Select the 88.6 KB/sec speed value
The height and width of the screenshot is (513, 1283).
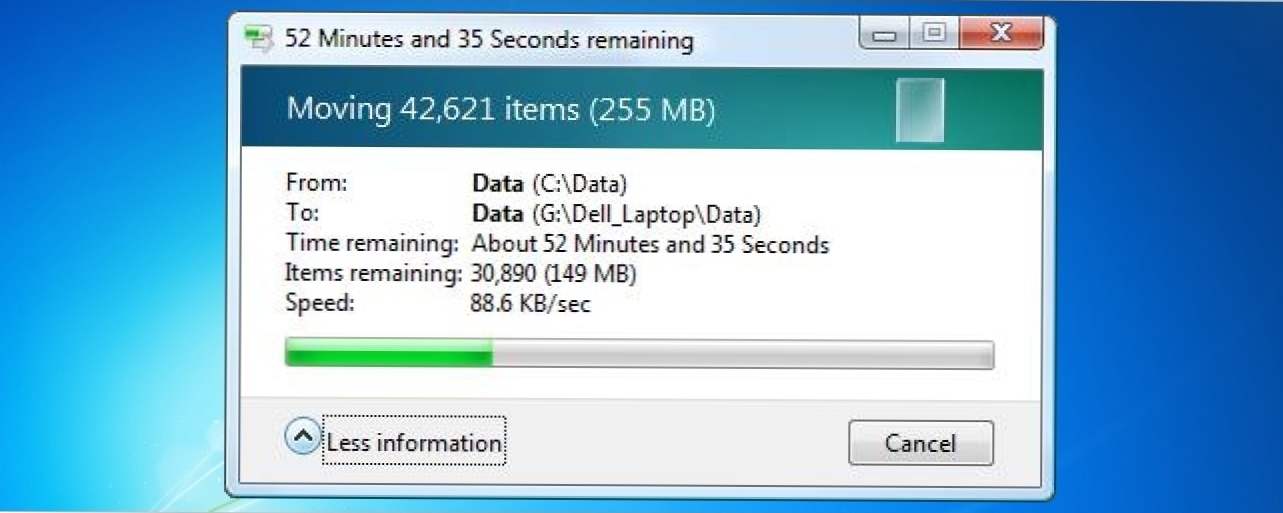point(530,303)
